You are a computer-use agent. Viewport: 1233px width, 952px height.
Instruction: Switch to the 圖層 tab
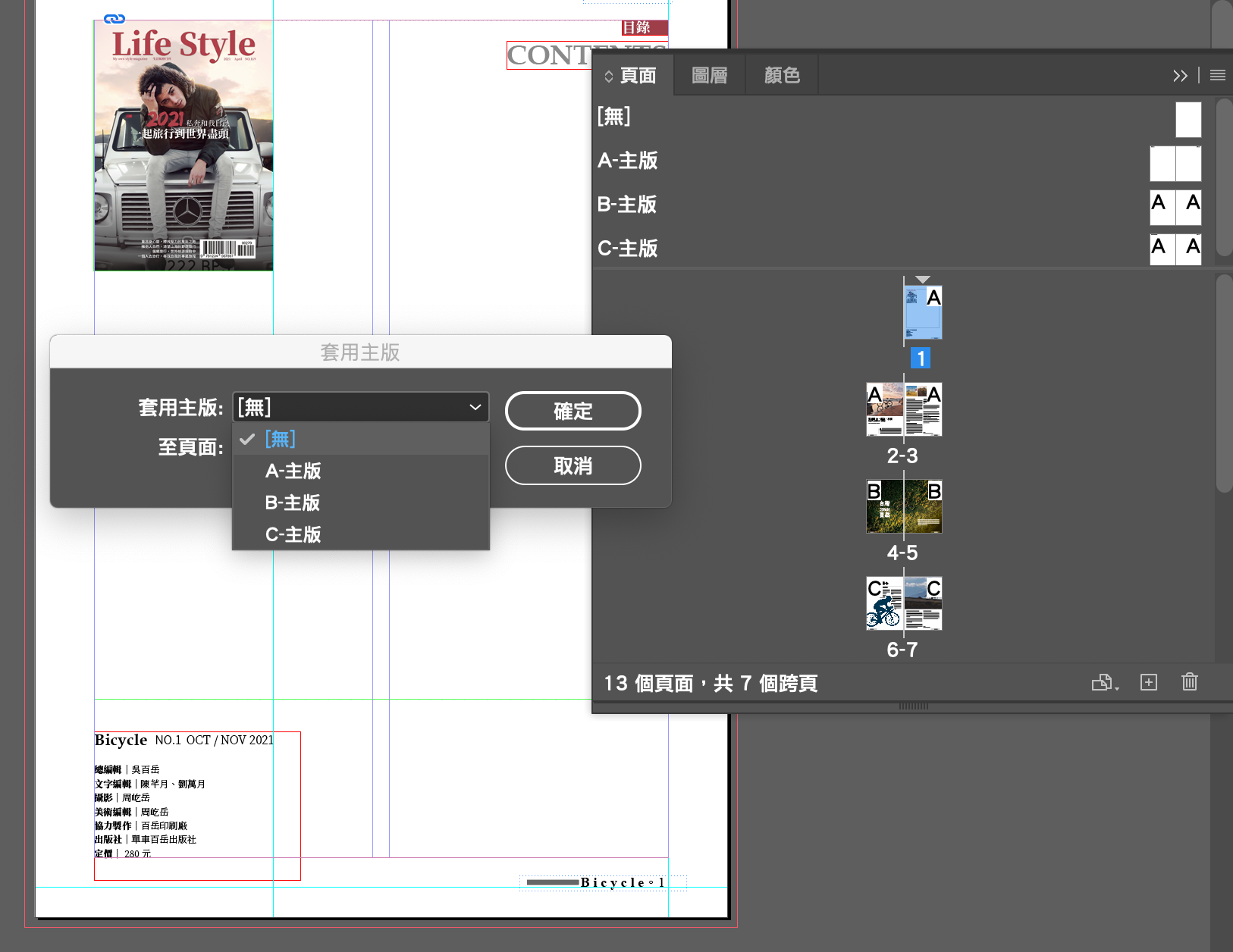(x=709, y=75)
